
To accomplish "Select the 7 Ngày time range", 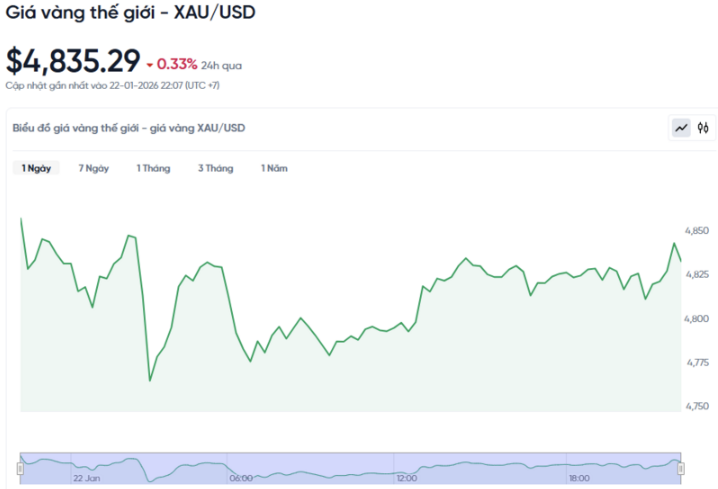I will pyautogui.click(x=94, y=168).
